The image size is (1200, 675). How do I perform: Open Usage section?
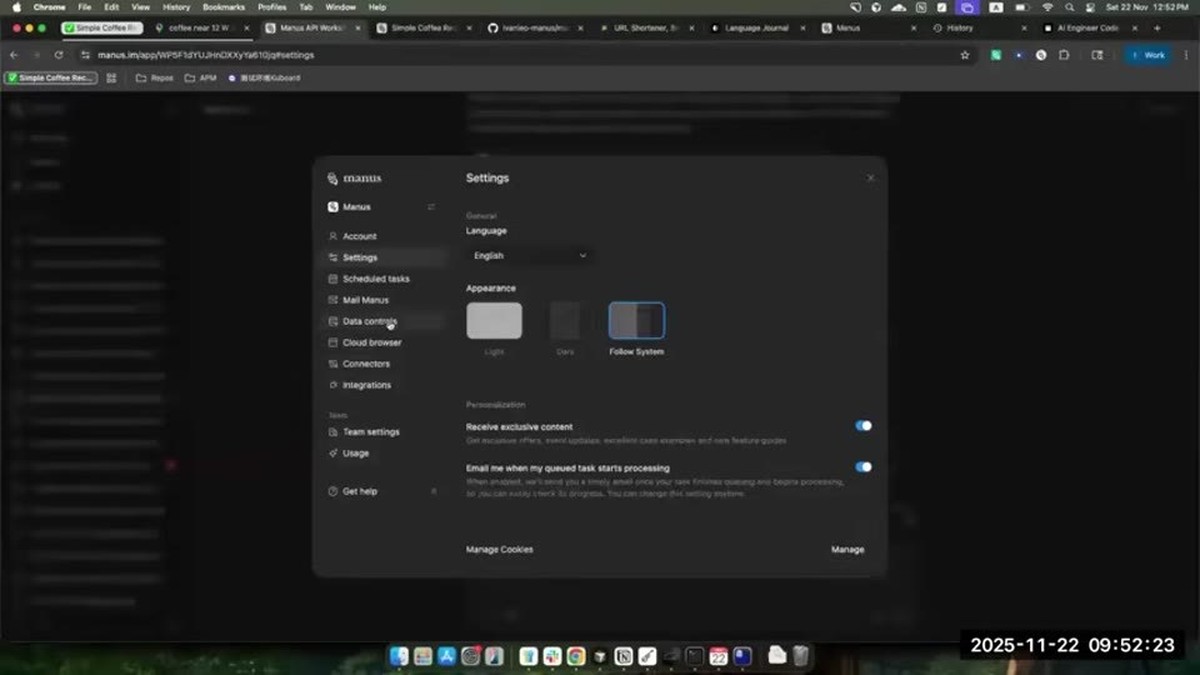coord(385,453)
